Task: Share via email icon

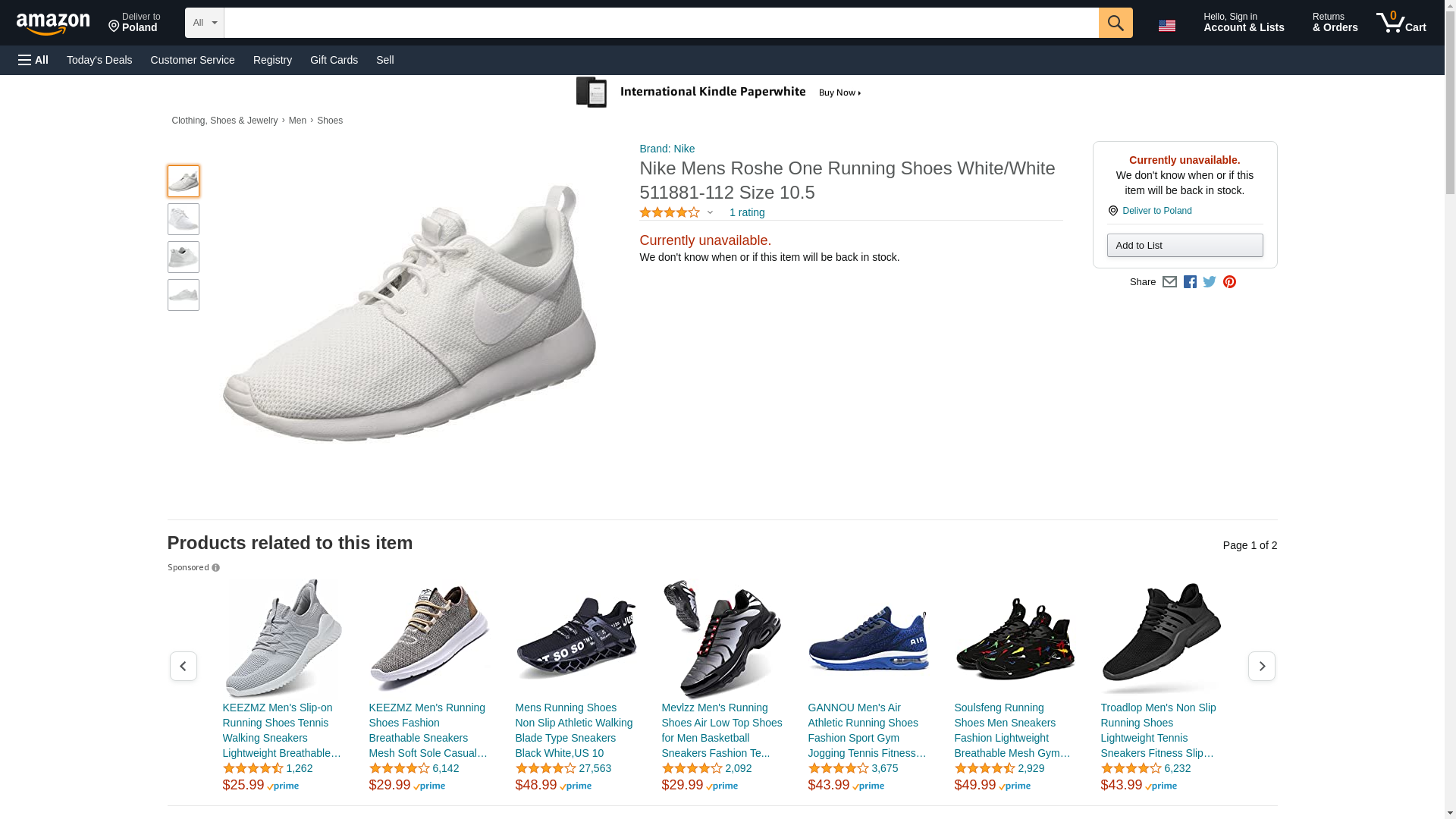Action: click(1169, 282)
